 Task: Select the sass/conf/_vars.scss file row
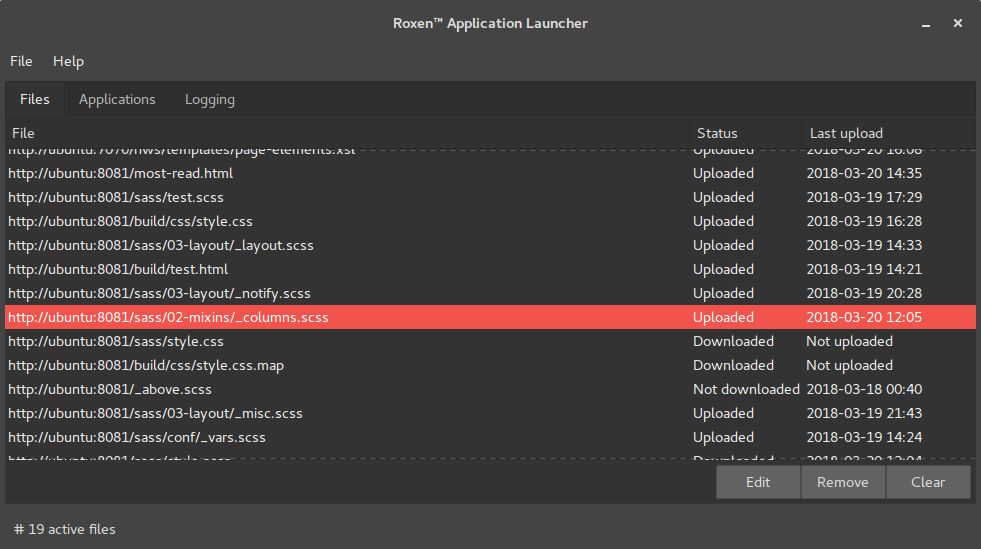point(490,437)
